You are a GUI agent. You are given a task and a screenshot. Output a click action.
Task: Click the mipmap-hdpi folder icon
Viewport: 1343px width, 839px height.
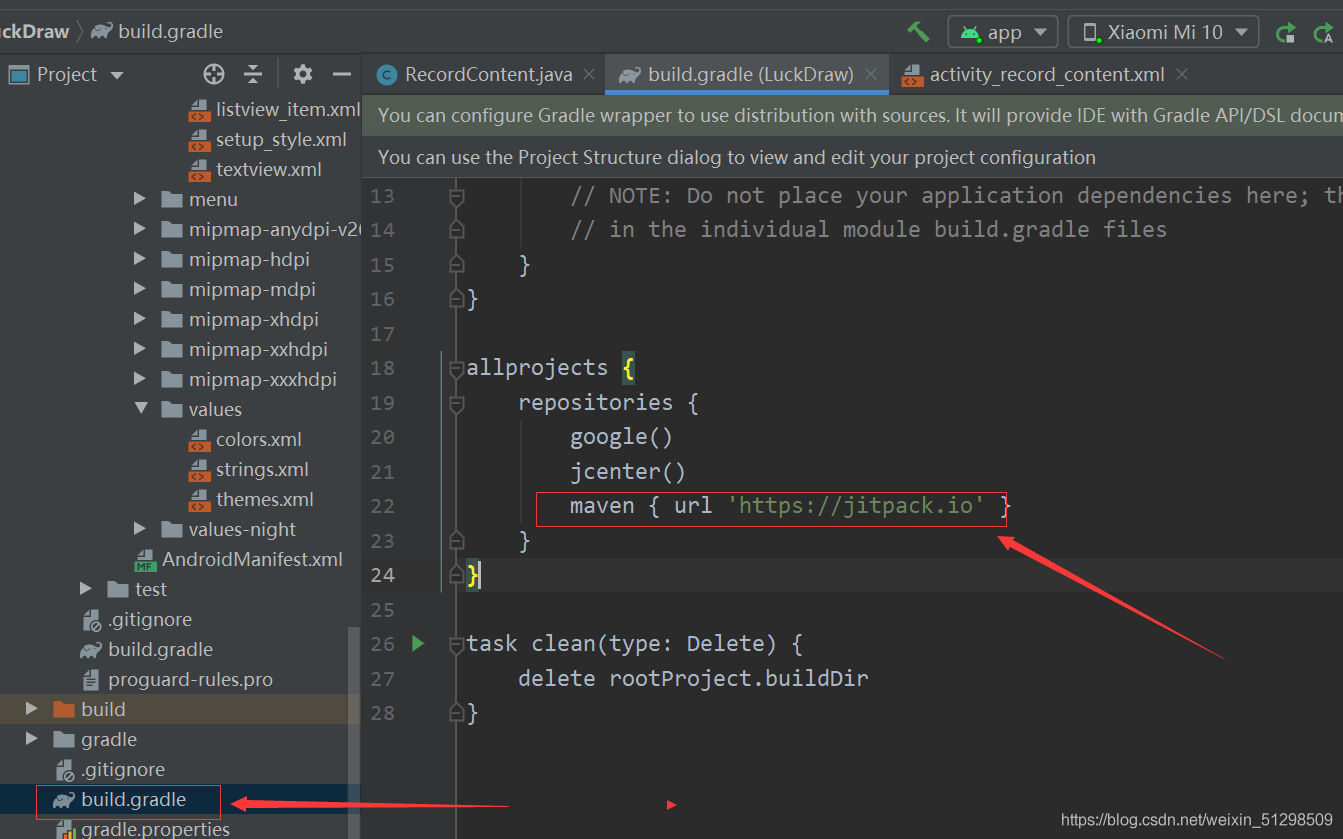[172, 260]
